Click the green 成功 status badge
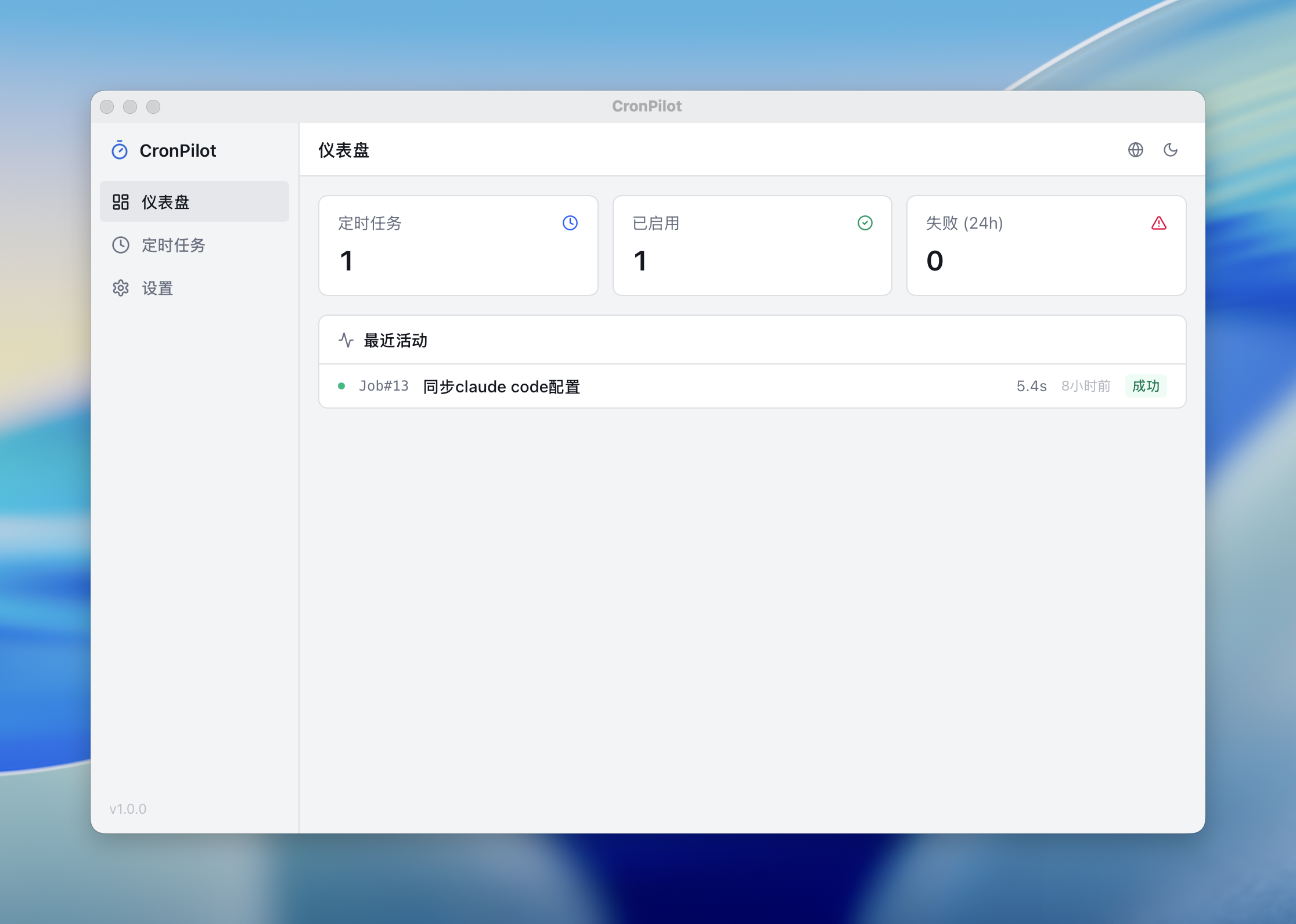Image resolution: width=1296 pixels, height=924 pixels. 1145,386
